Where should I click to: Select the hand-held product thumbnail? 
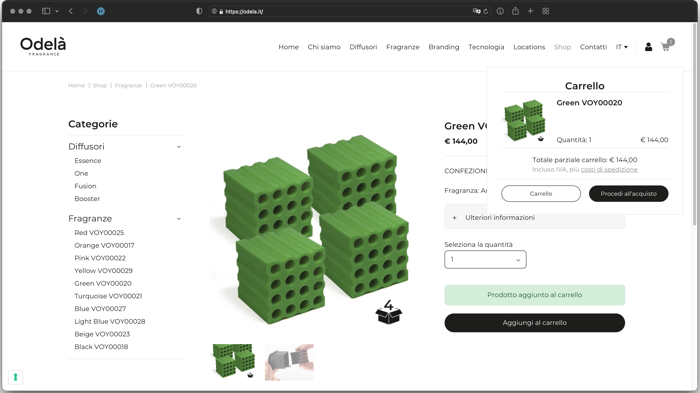point(289,362)
